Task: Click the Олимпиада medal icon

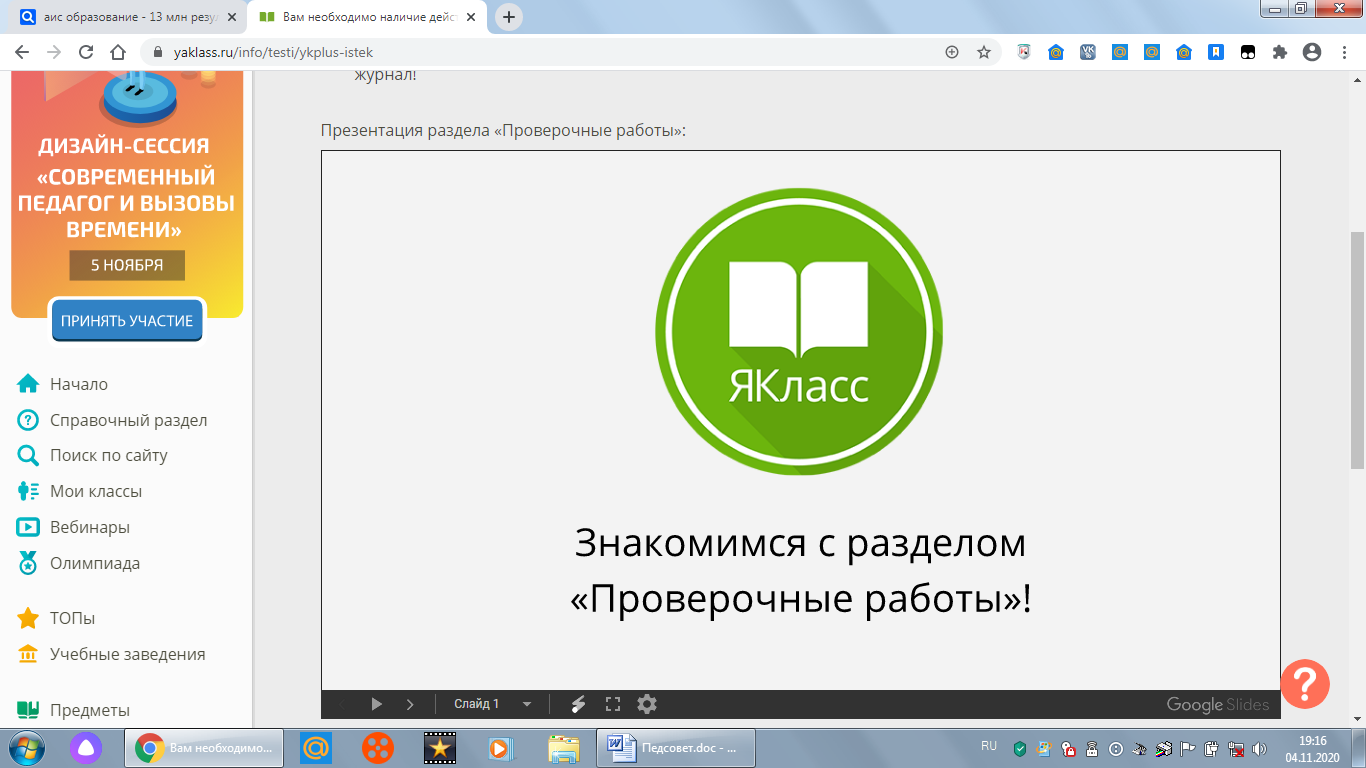Action: pos(28,563)
